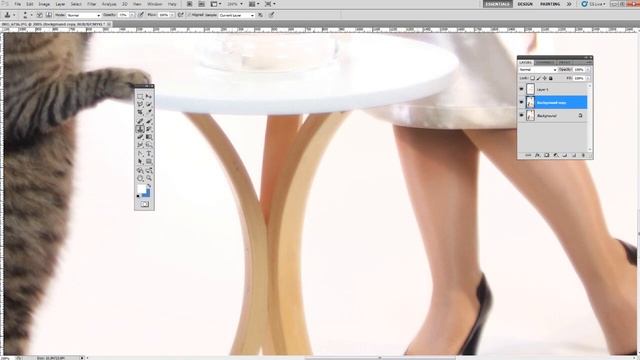
Task: Switch to the Essentials workspace
Action: click(x=498, y=4)
